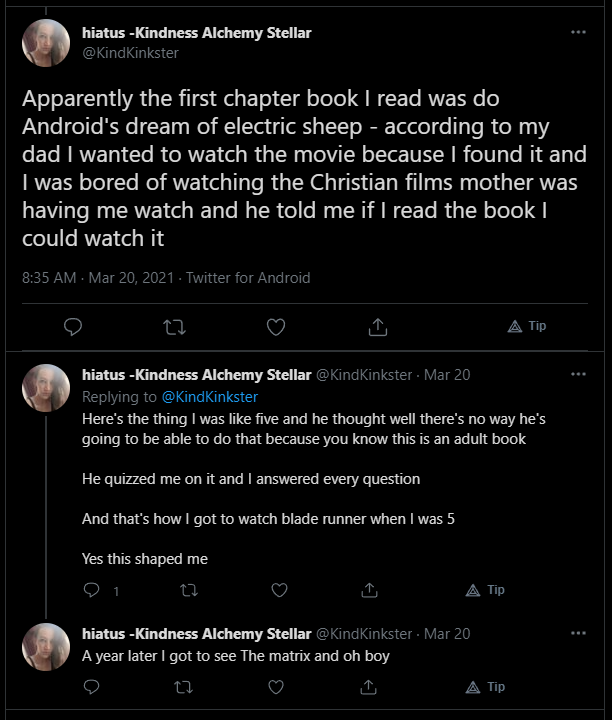Viewport: 612px width, 720px height.
Task: Reply to the main tweet about electric sheep
Action: point(73,327)
